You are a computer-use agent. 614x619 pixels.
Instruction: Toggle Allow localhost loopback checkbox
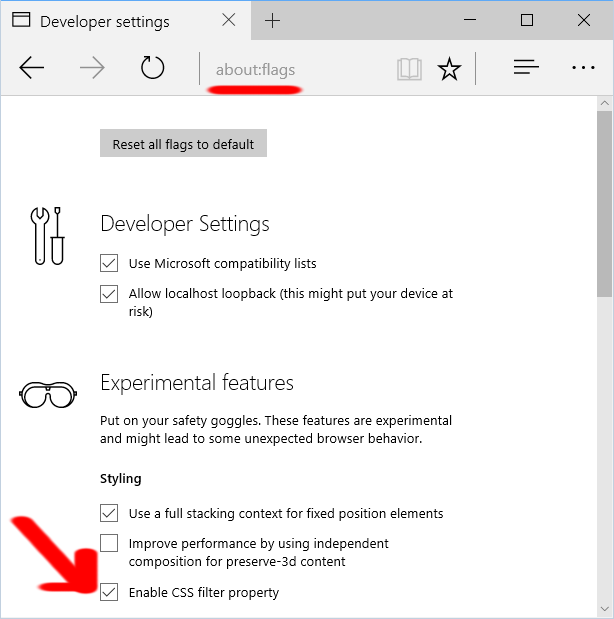[109, 294]
